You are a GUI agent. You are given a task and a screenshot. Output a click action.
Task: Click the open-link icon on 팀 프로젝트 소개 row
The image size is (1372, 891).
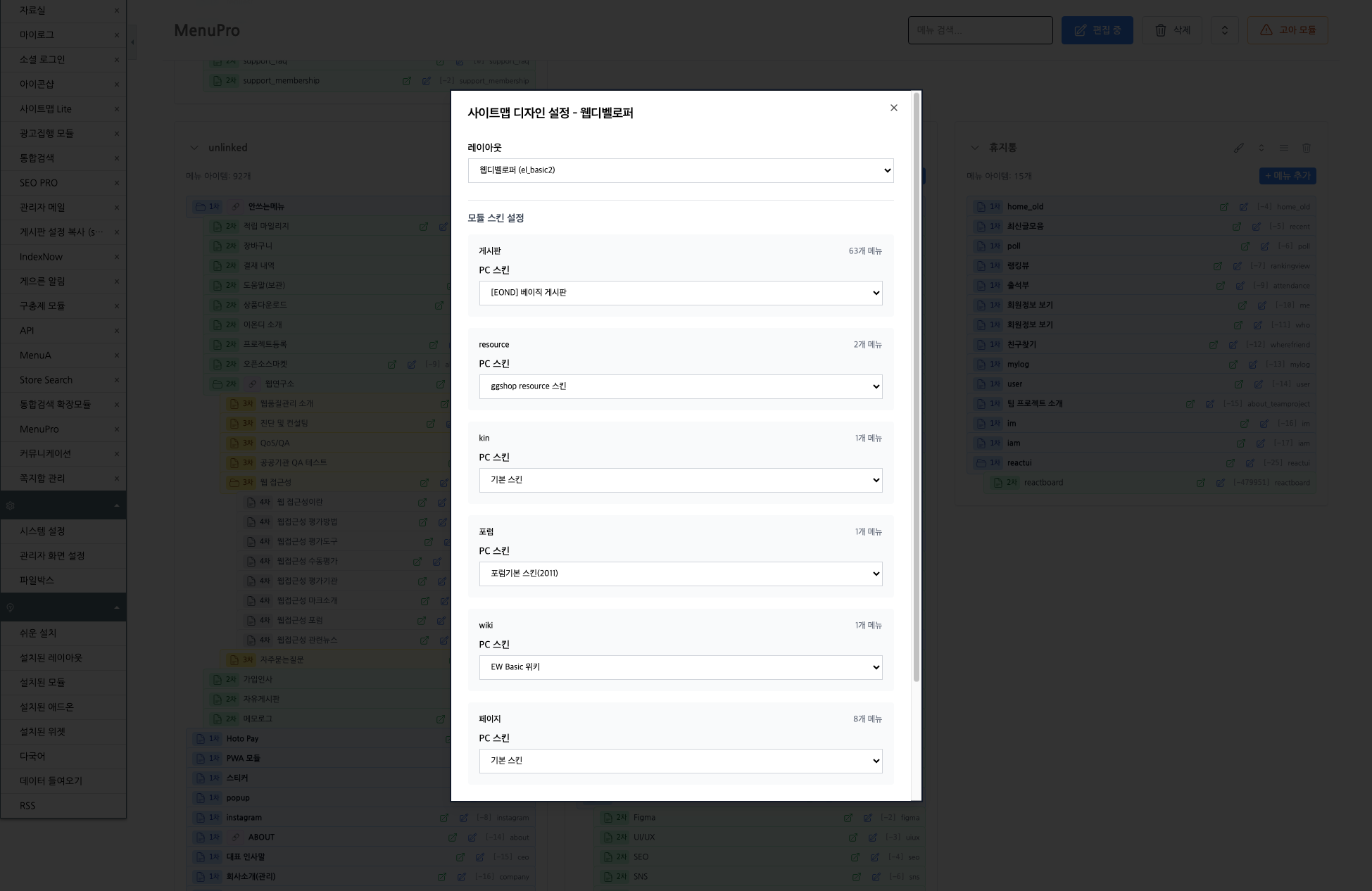(x=1190, y=404)
